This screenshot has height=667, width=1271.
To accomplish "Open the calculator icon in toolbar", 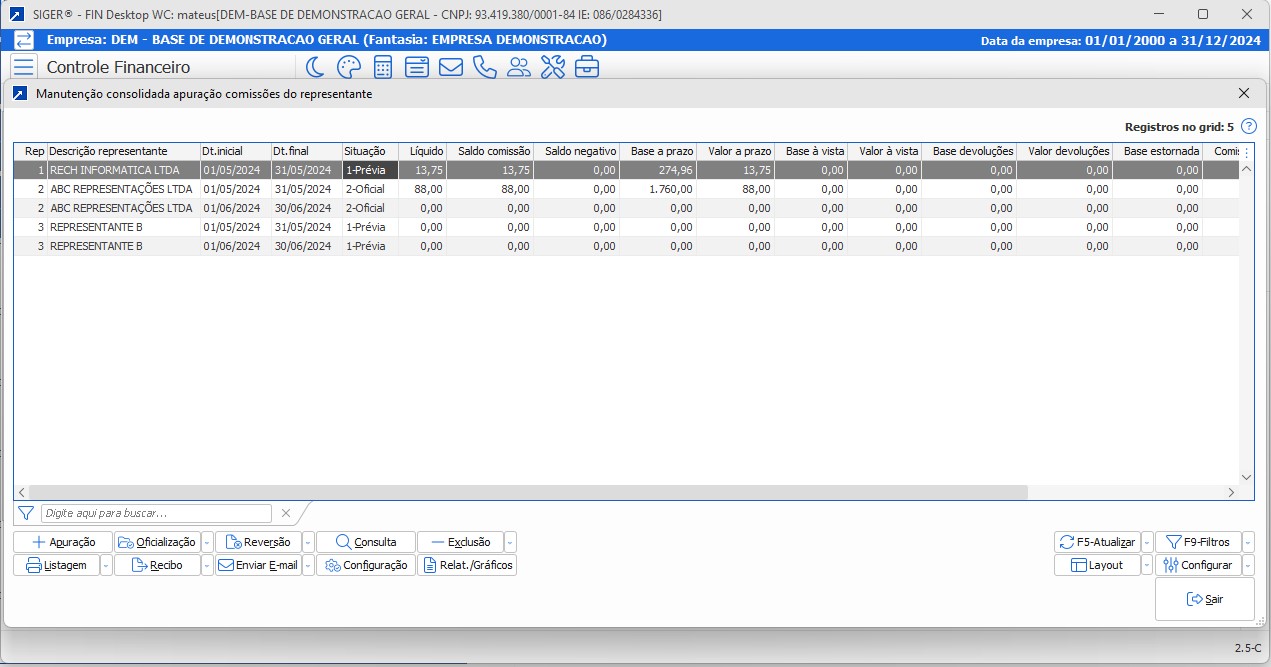I will tap(382, 67).
